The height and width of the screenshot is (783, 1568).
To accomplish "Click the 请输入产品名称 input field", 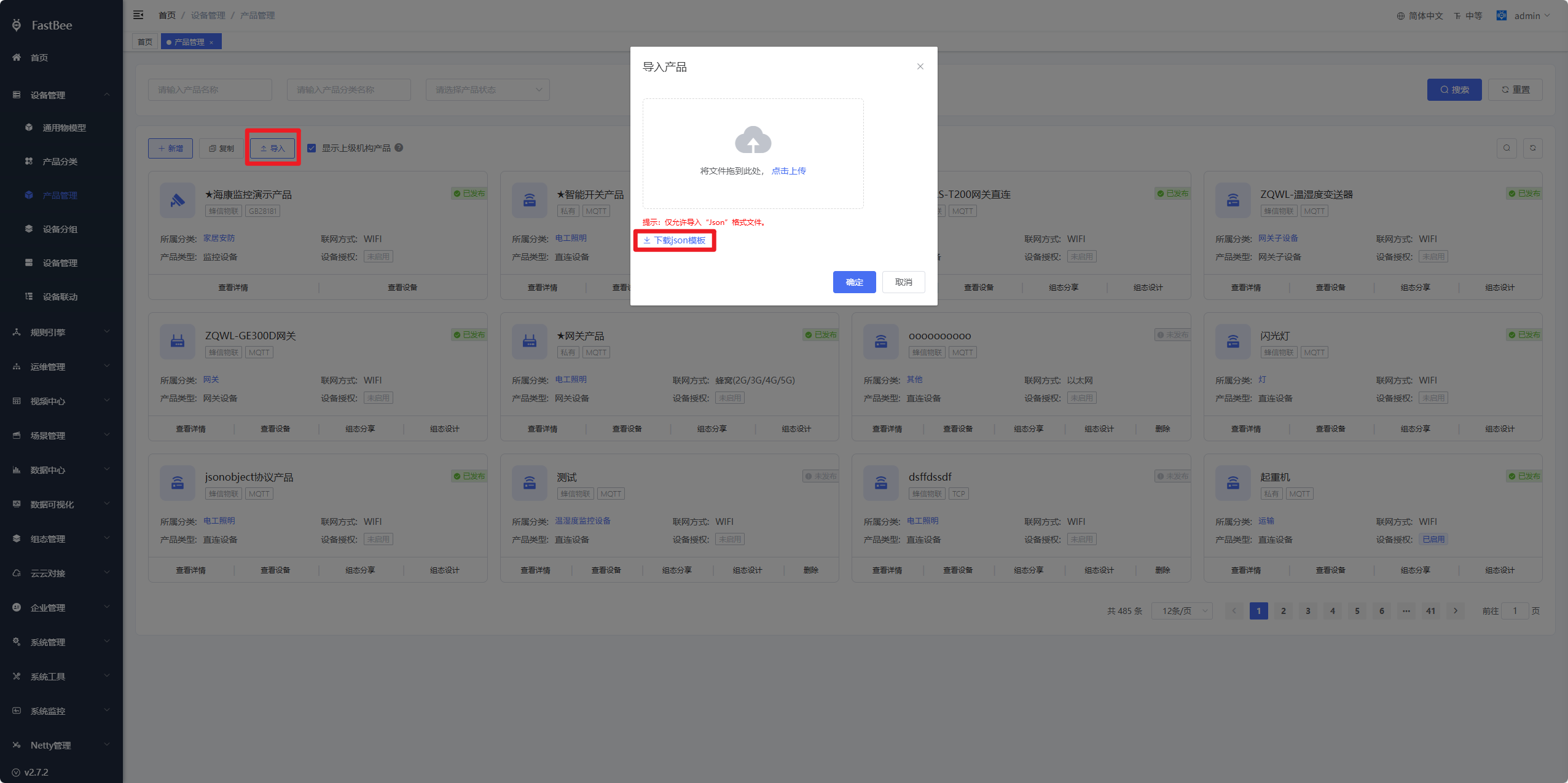I will pos(210,90).
